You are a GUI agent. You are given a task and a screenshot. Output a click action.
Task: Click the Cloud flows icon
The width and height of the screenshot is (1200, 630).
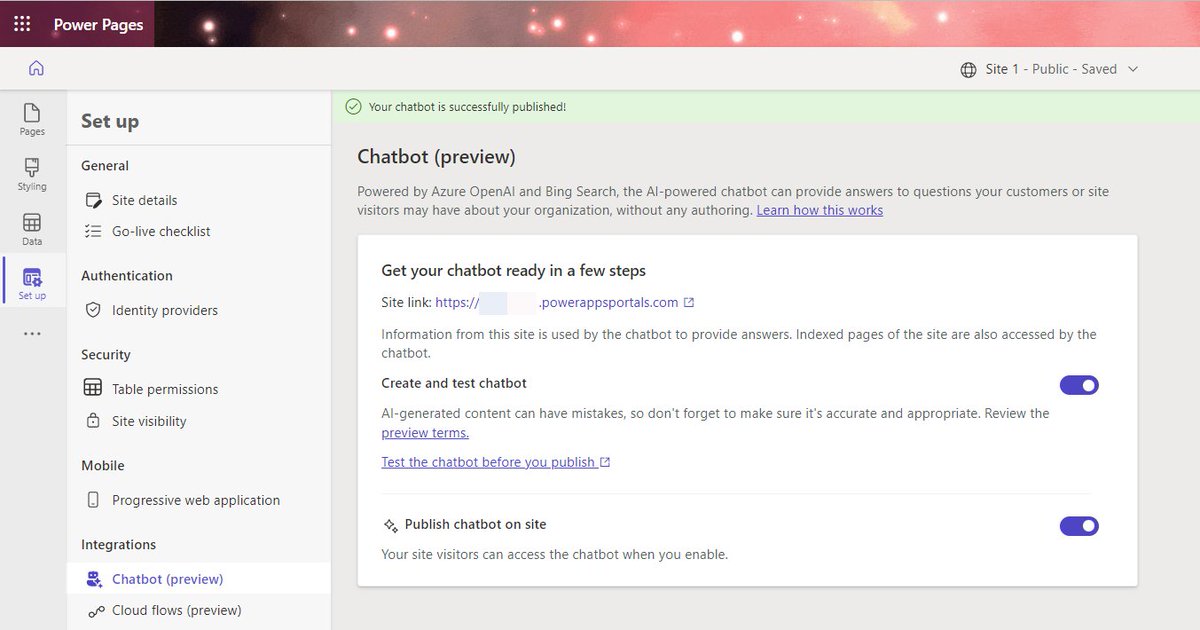pyautogui.click(x=96, y=611)
